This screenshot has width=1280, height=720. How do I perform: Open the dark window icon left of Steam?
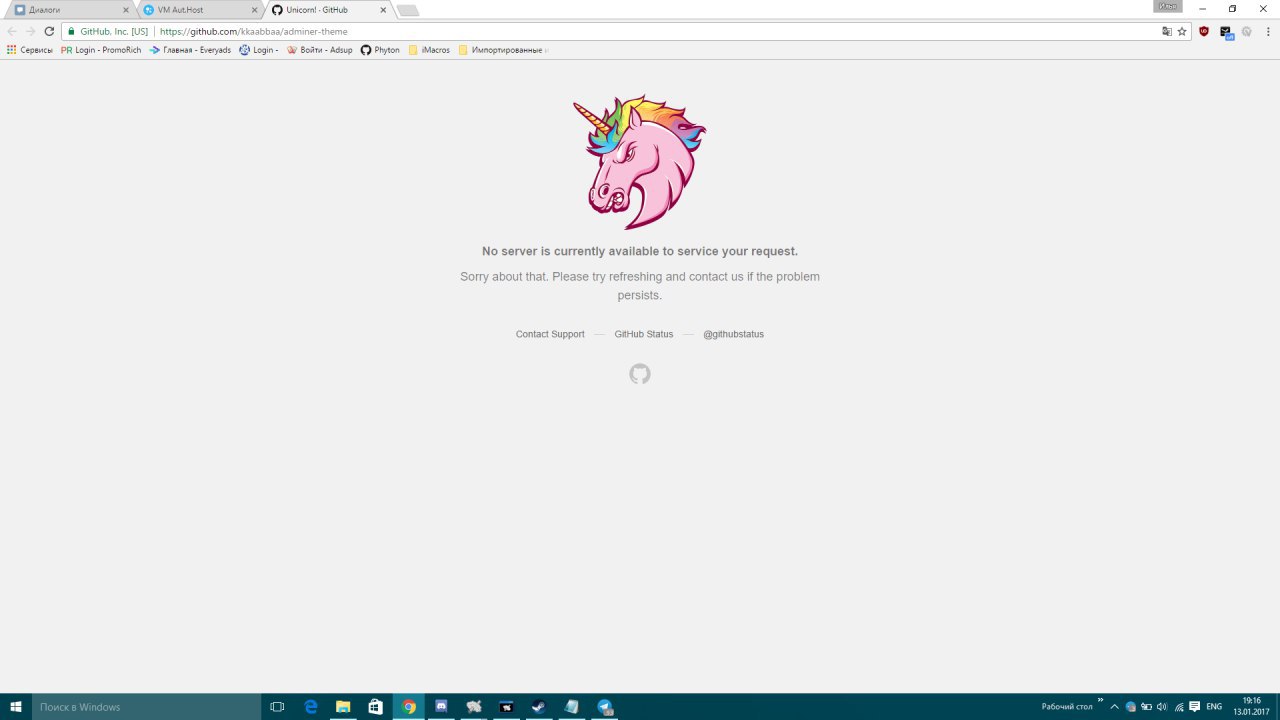pos(507,706)
